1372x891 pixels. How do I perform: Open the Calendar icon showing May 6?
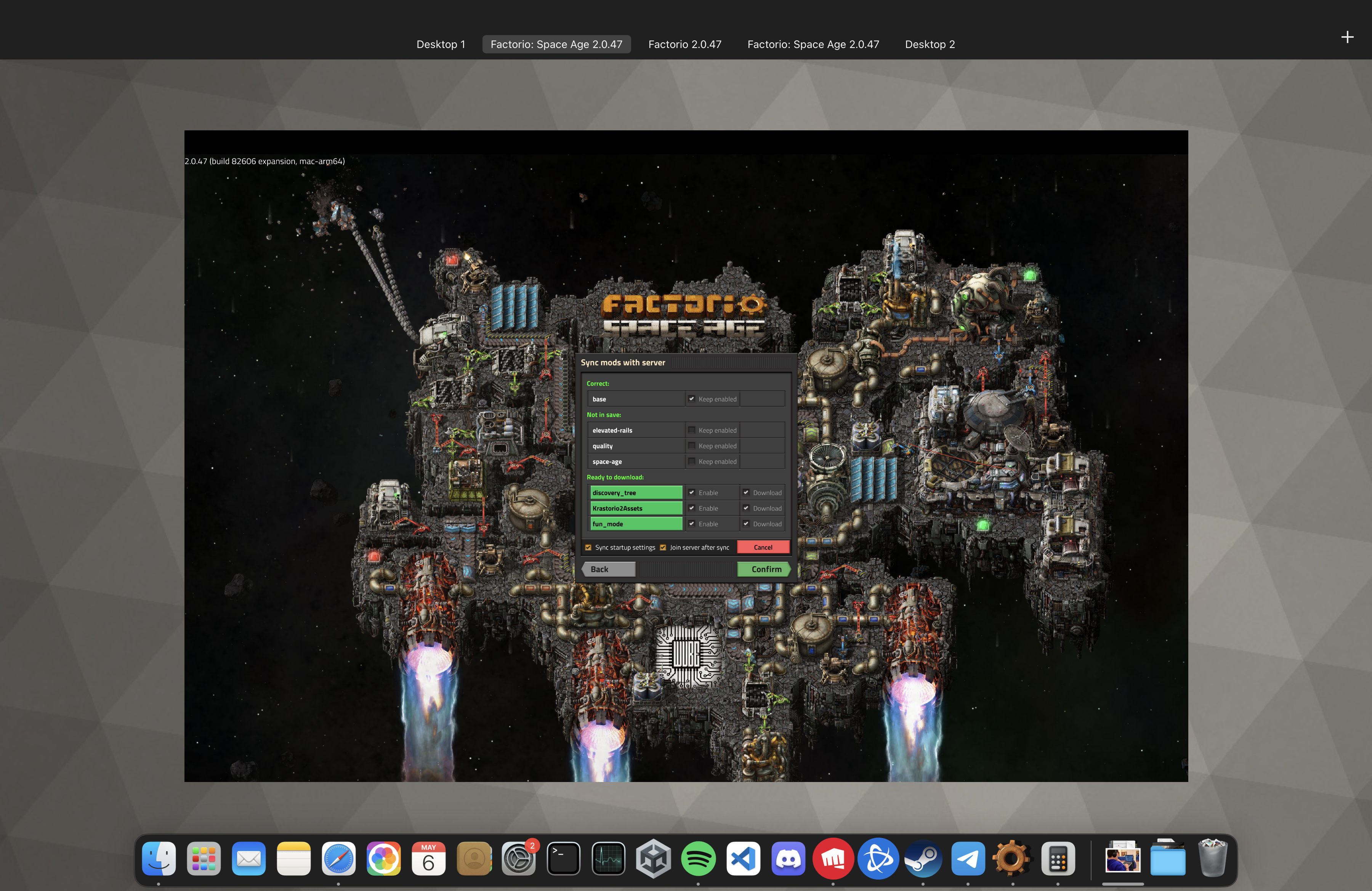tap(428, 858)
